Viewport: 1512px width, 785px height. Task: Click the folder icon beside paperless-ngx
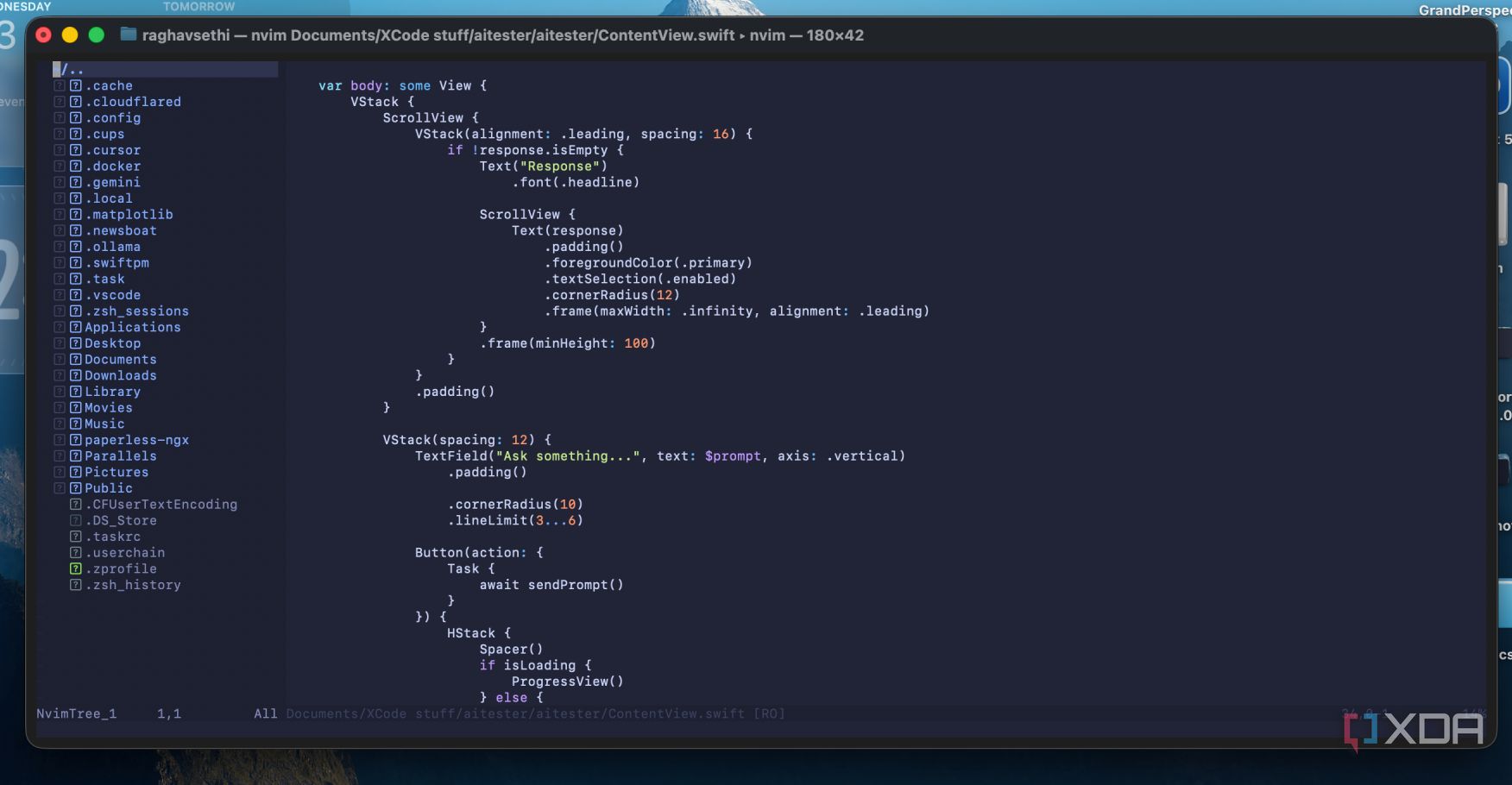[x=76, y=440]
